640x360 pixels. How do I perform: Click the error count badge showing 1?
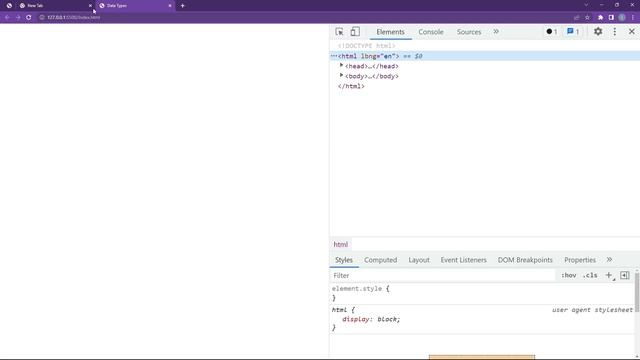click(552, 31)
